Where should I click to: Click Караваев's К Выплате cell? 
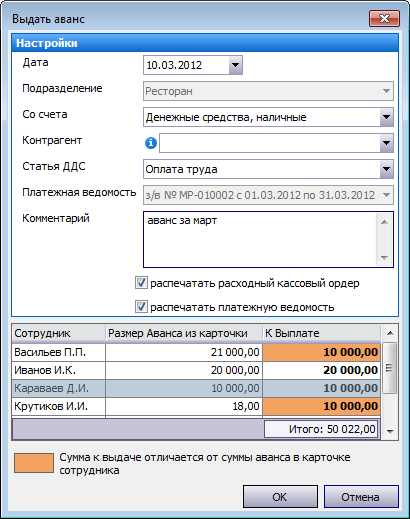pos(322,388)
